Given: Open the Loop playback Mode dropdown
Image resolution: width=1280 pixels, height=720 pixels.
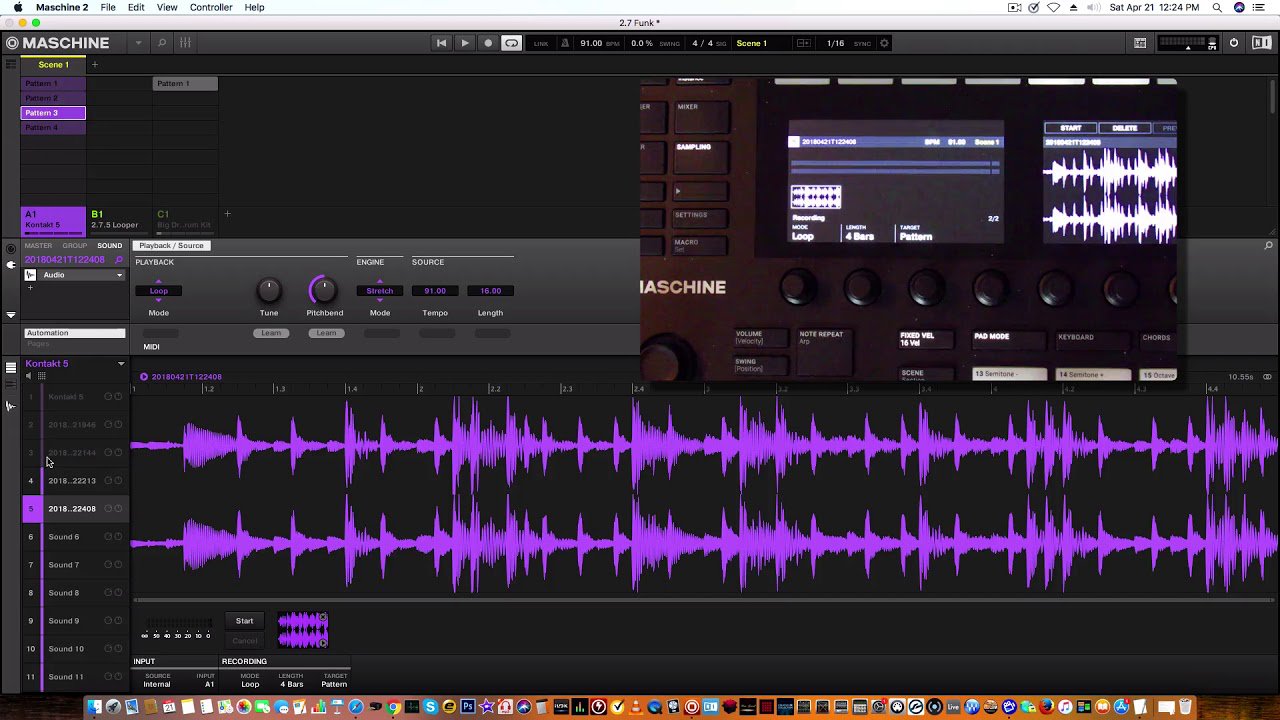Looking at the screenshot, I should coord(158,291).
